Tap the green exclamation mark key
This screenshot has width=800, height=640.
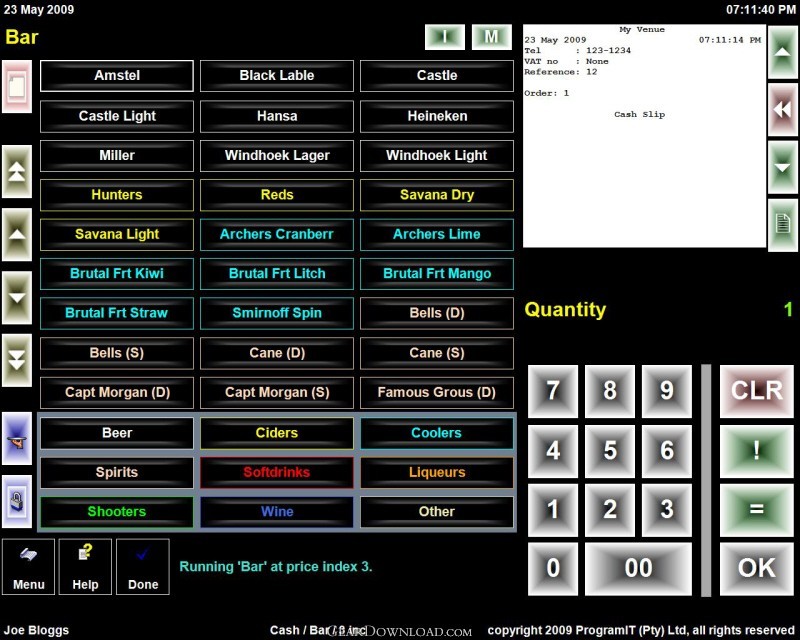[757, 451]
